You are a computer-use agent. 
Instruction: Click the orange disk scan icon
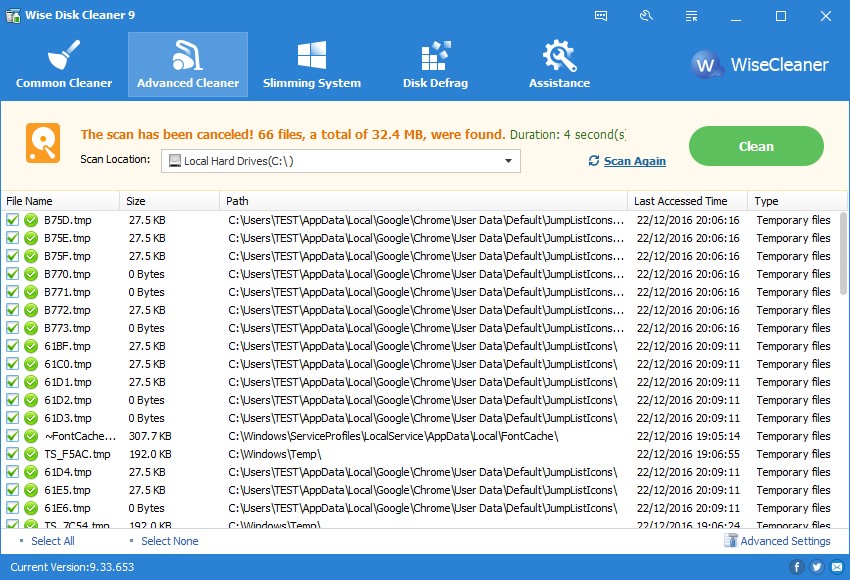click(43, 143)
